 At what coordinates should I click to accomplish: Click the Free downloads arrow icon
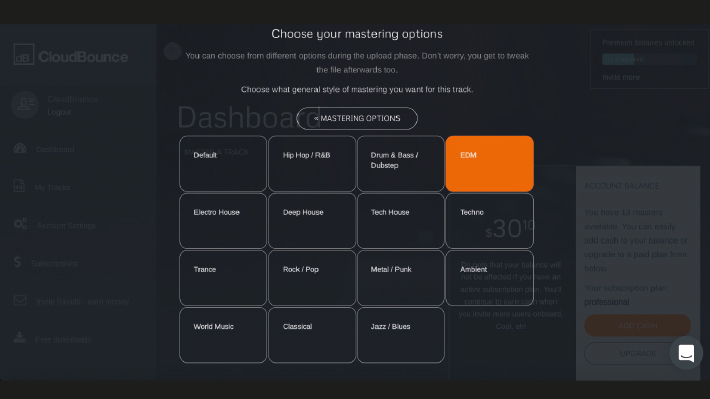point(19,337)
